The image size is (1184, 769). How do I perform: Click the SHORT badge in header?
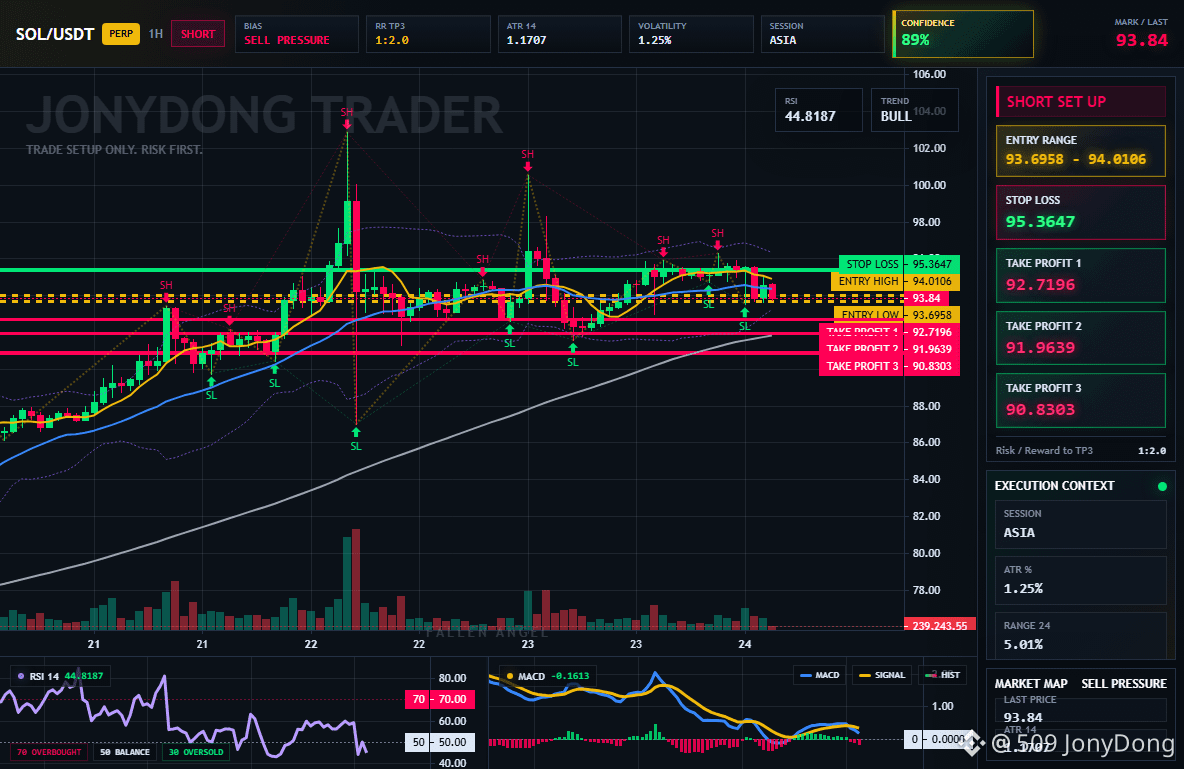point(198,34)
